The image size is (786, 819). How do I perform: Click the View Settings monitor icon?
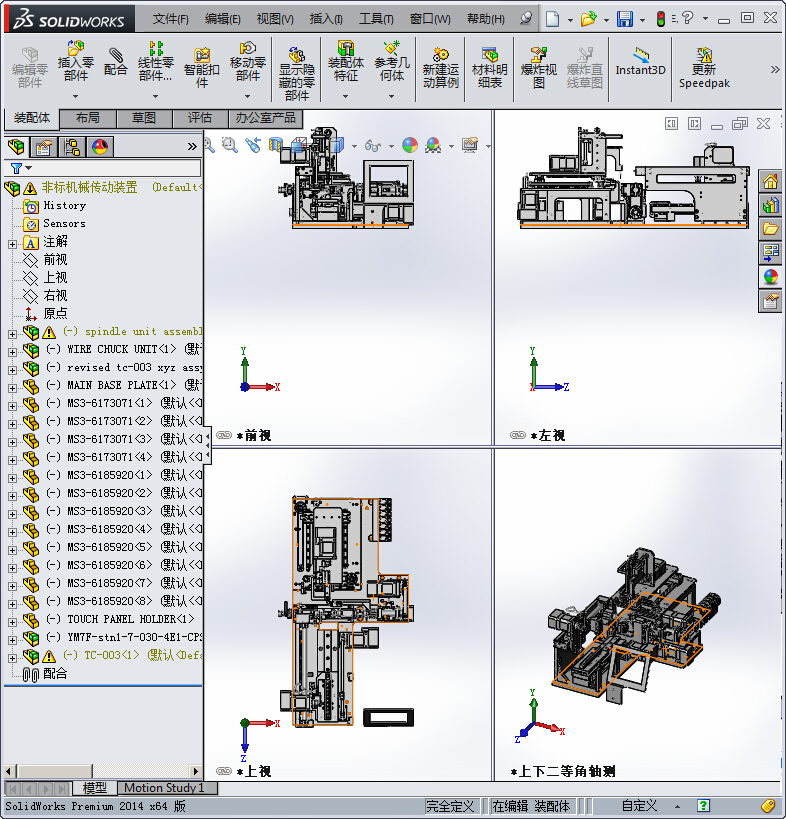tap(470, 145)
